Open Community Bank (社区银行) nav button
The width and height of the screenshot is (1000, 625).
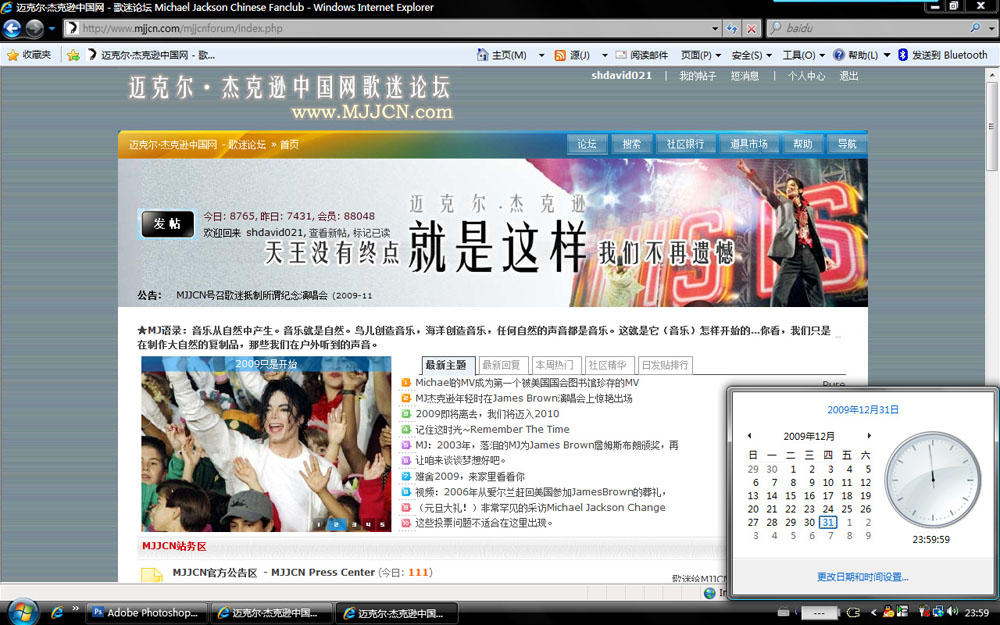coord(686,144)
